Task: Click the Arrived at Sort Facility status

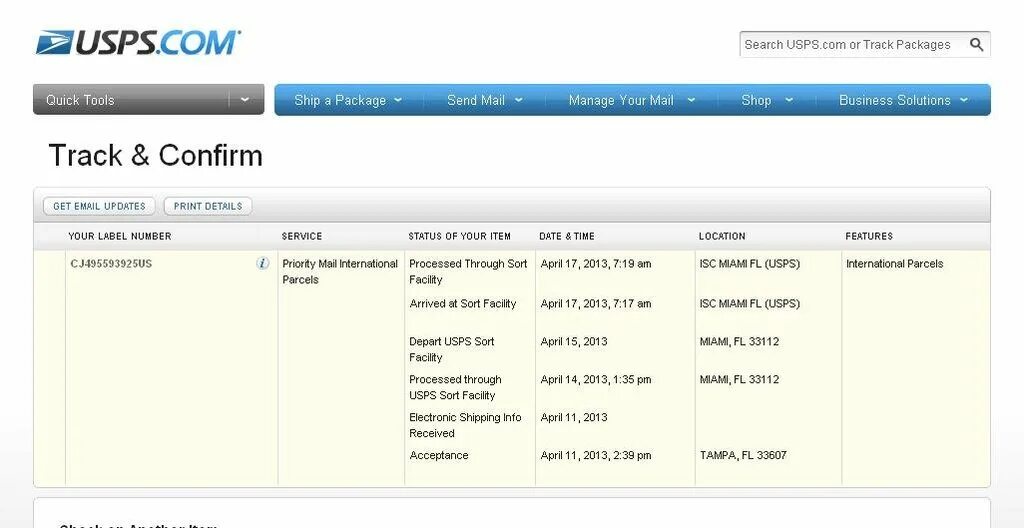Action: coord(462,303)
